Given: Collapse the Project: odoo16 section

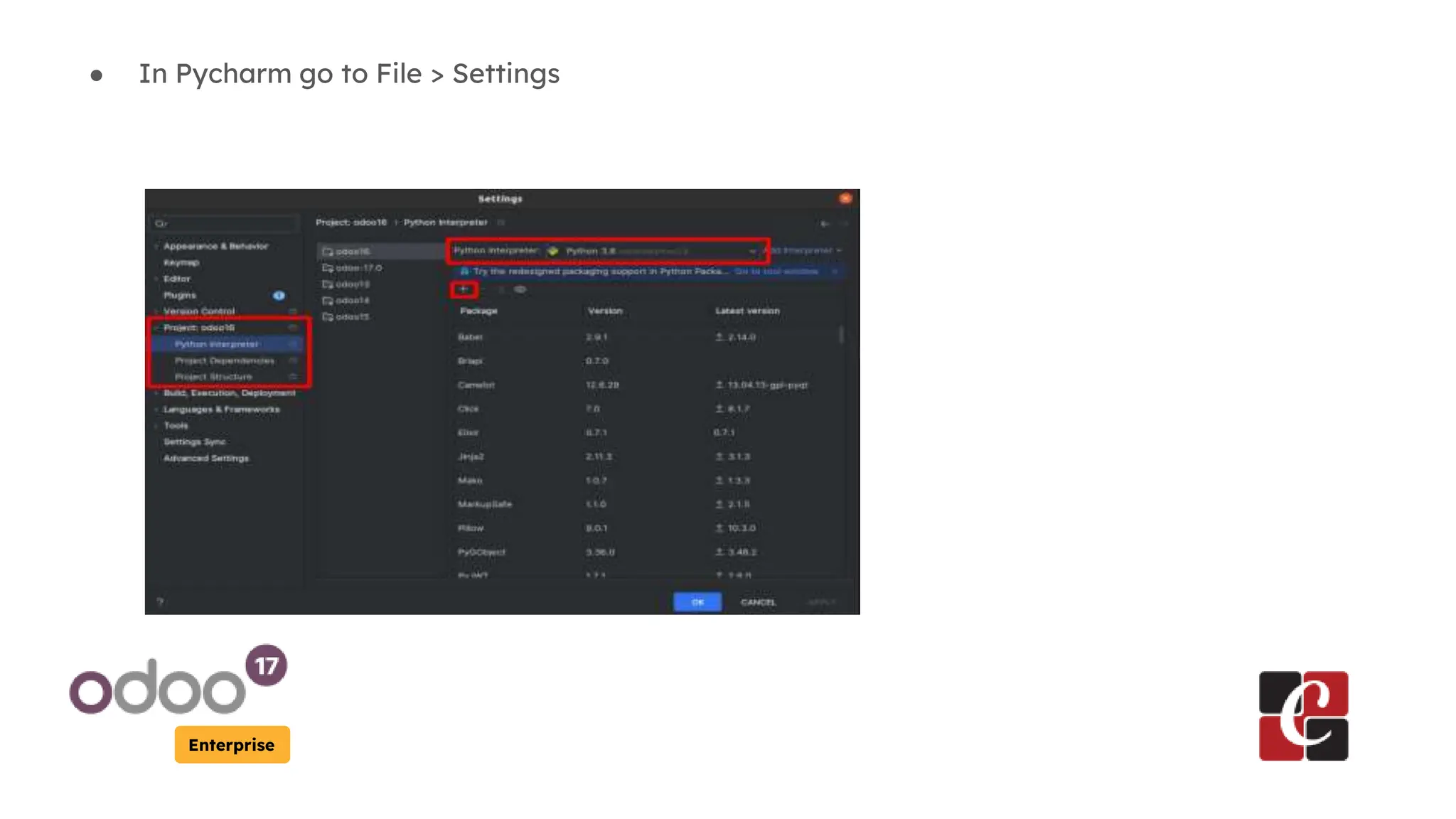Looking at the screenshot, I should [156, 328].
